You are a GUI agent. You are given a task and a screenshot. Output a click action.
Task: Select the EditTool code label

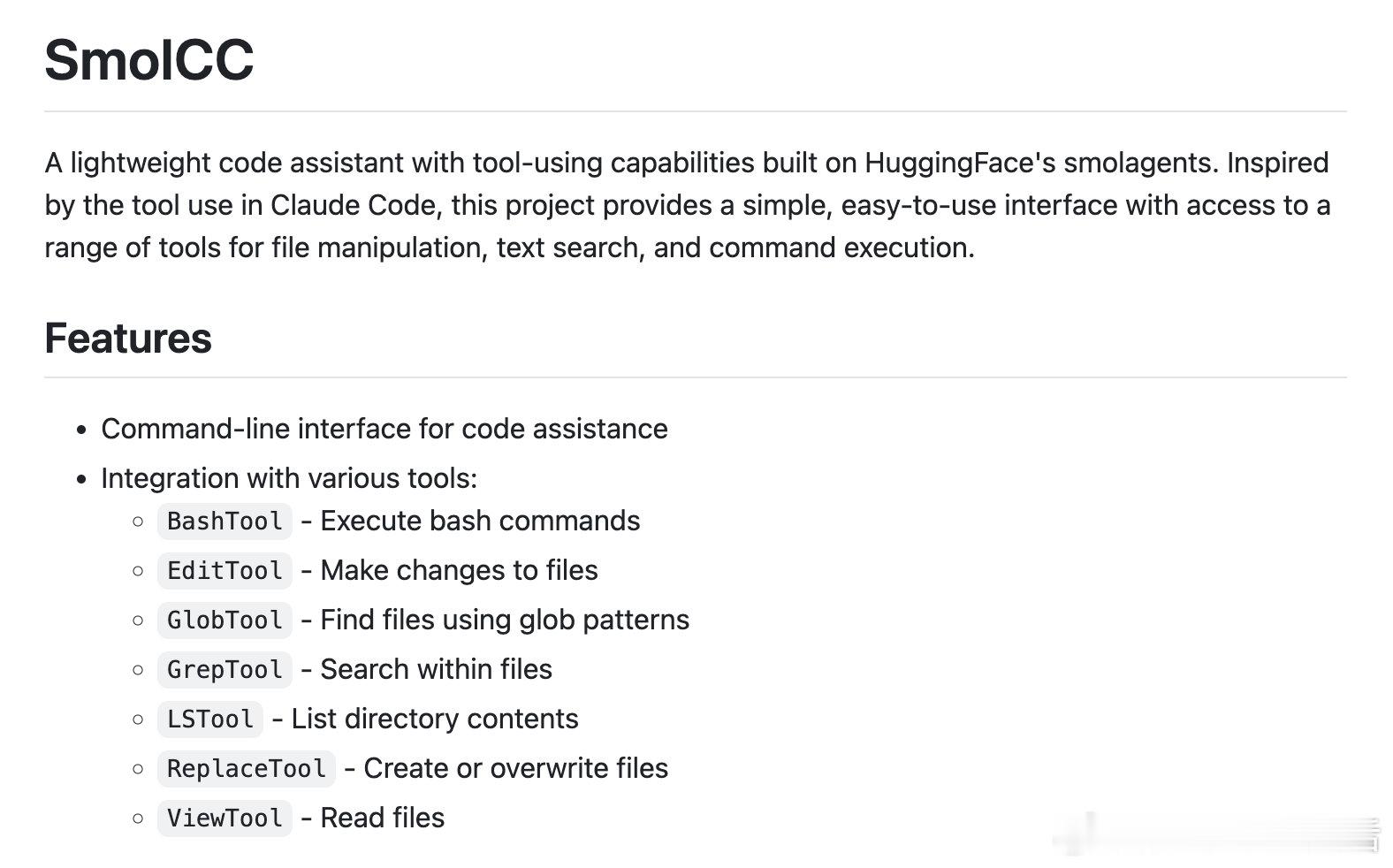click(225, 571)
